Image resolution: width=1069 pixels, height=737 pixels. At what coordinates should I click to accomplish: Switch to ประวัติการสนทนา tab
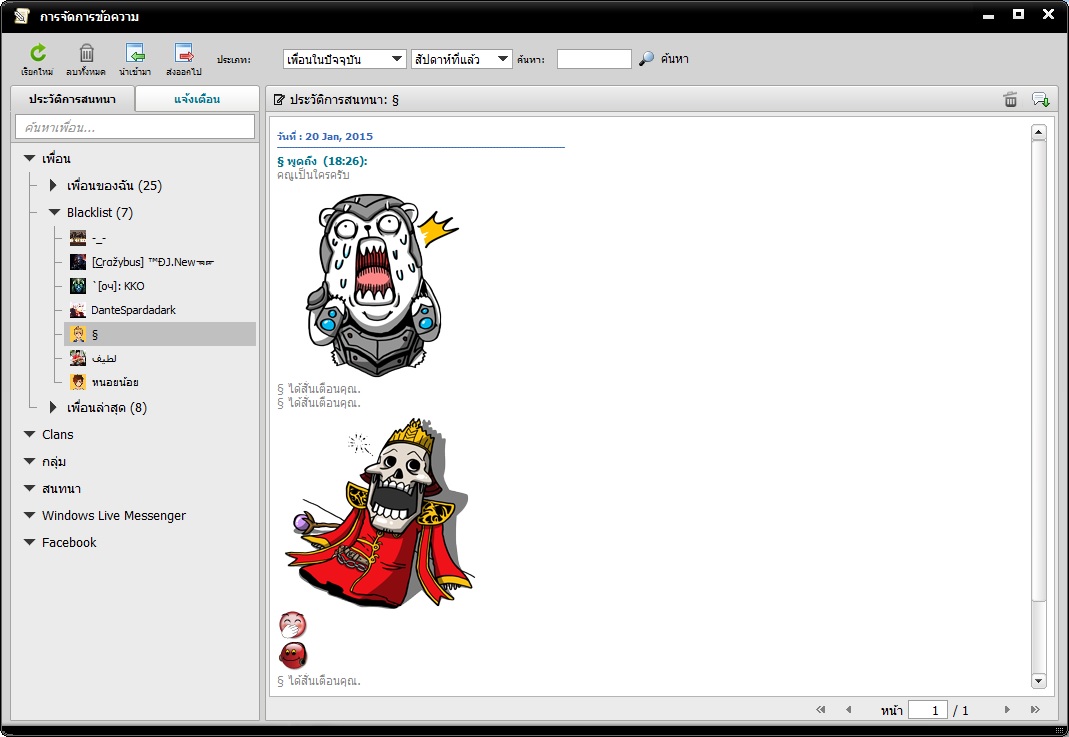[72, 99]
